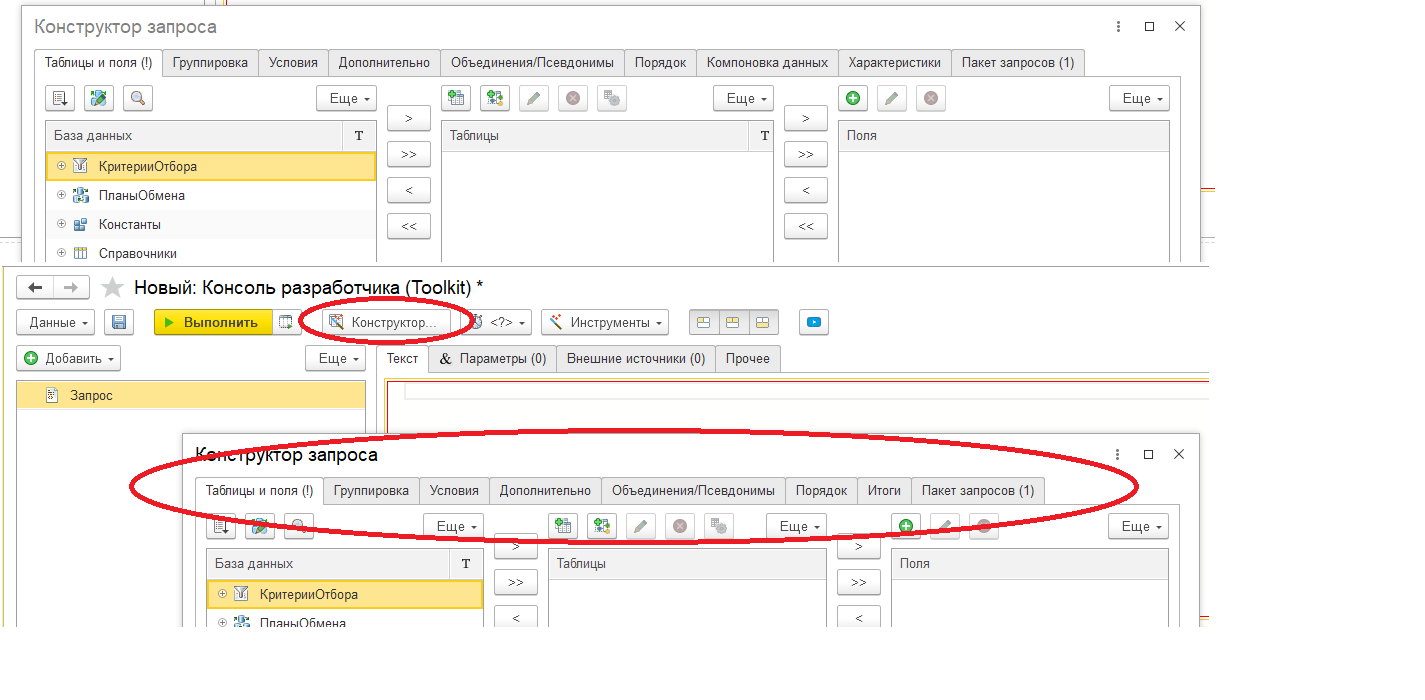Click the green plus above Поля, lower constructor

(x=906, y=526)
